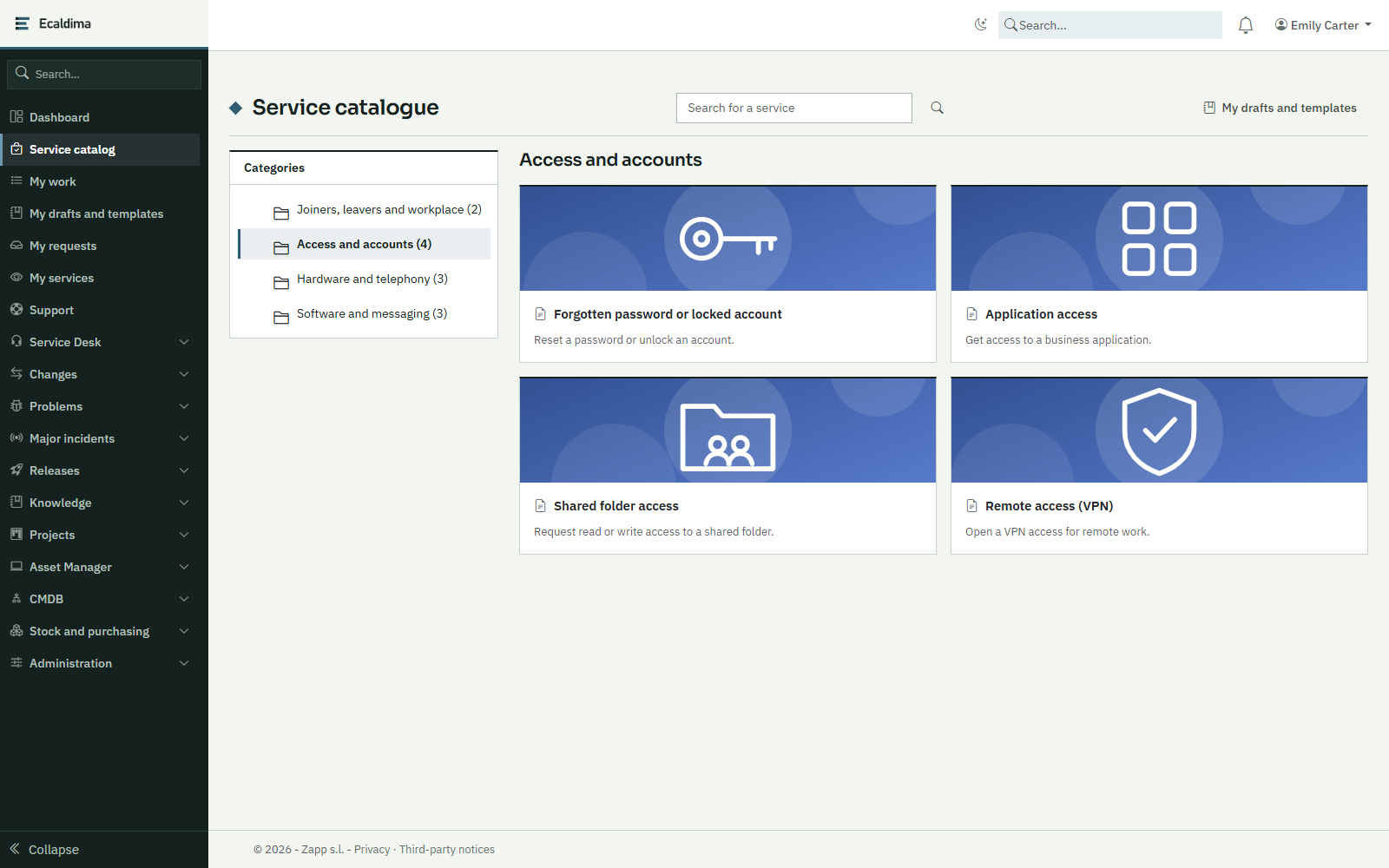1389x868 pixels.
Task: Expand the Service Desk menu chevron
Action: [x=184, y=342]
